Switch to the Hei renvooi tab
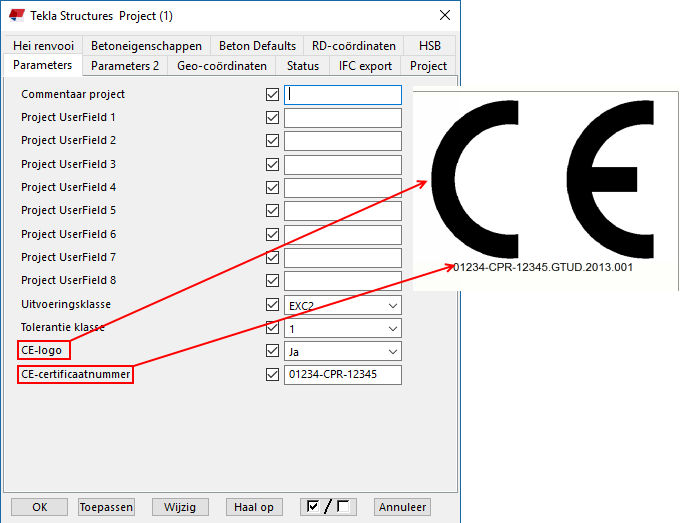This screenshot has width=680, height=523. 43,46
